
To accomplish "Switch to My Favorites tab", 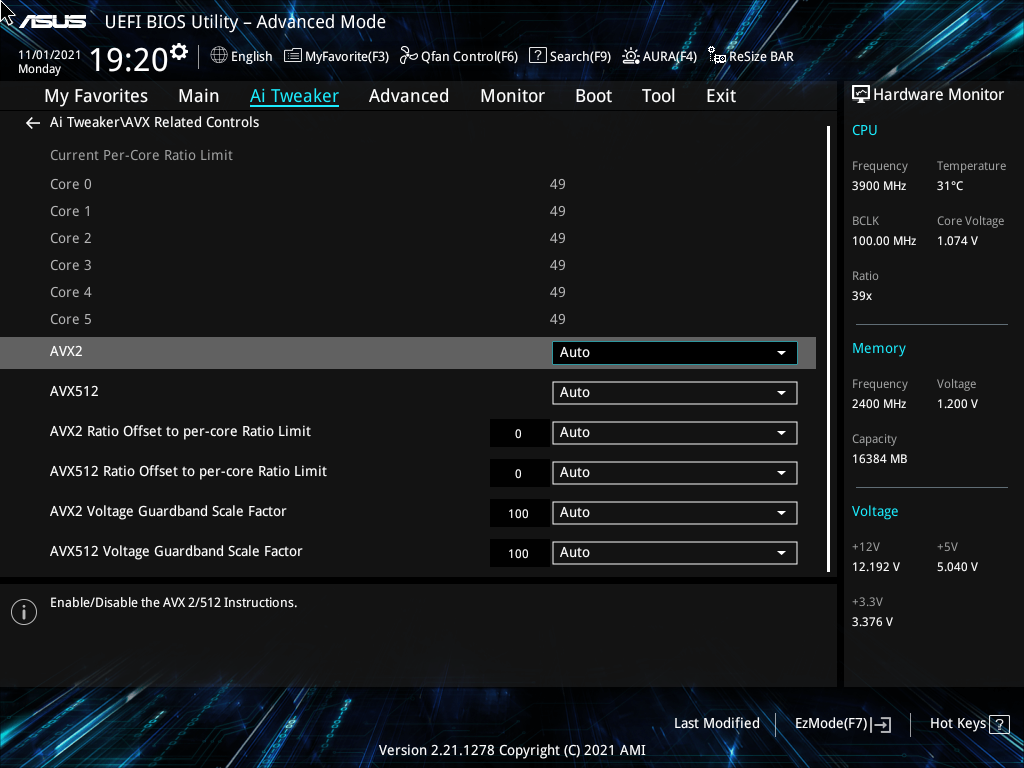I will pos(96,96).
